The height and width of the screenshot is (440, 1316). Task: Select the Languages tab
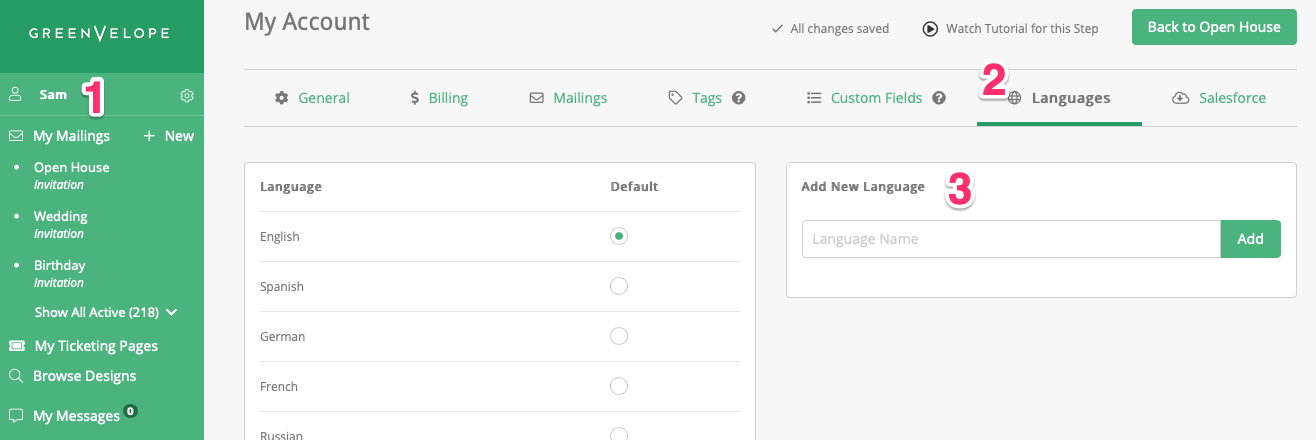1059,98
